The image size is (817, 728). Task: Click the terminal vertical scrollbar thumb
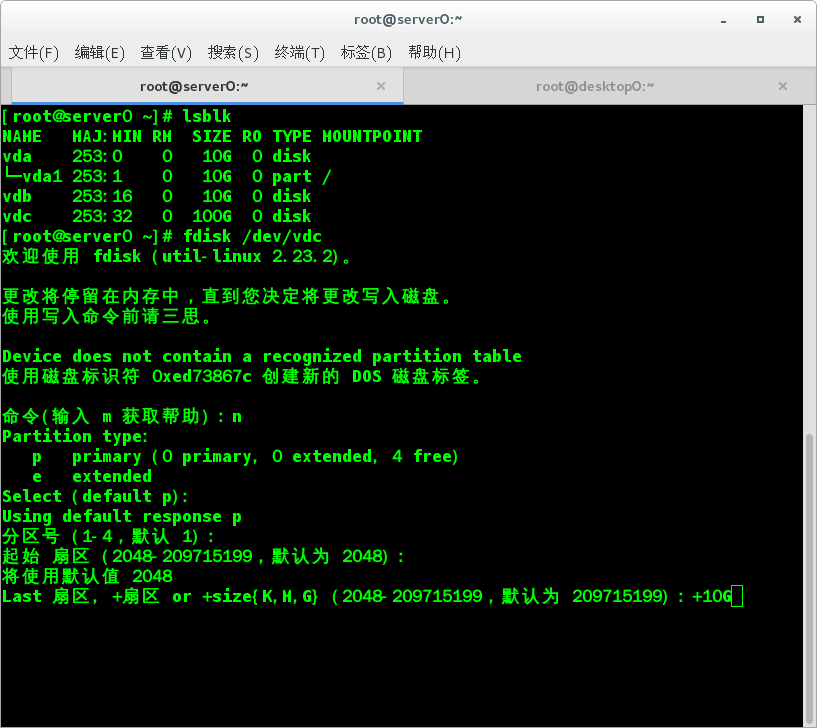click(809, 578)
